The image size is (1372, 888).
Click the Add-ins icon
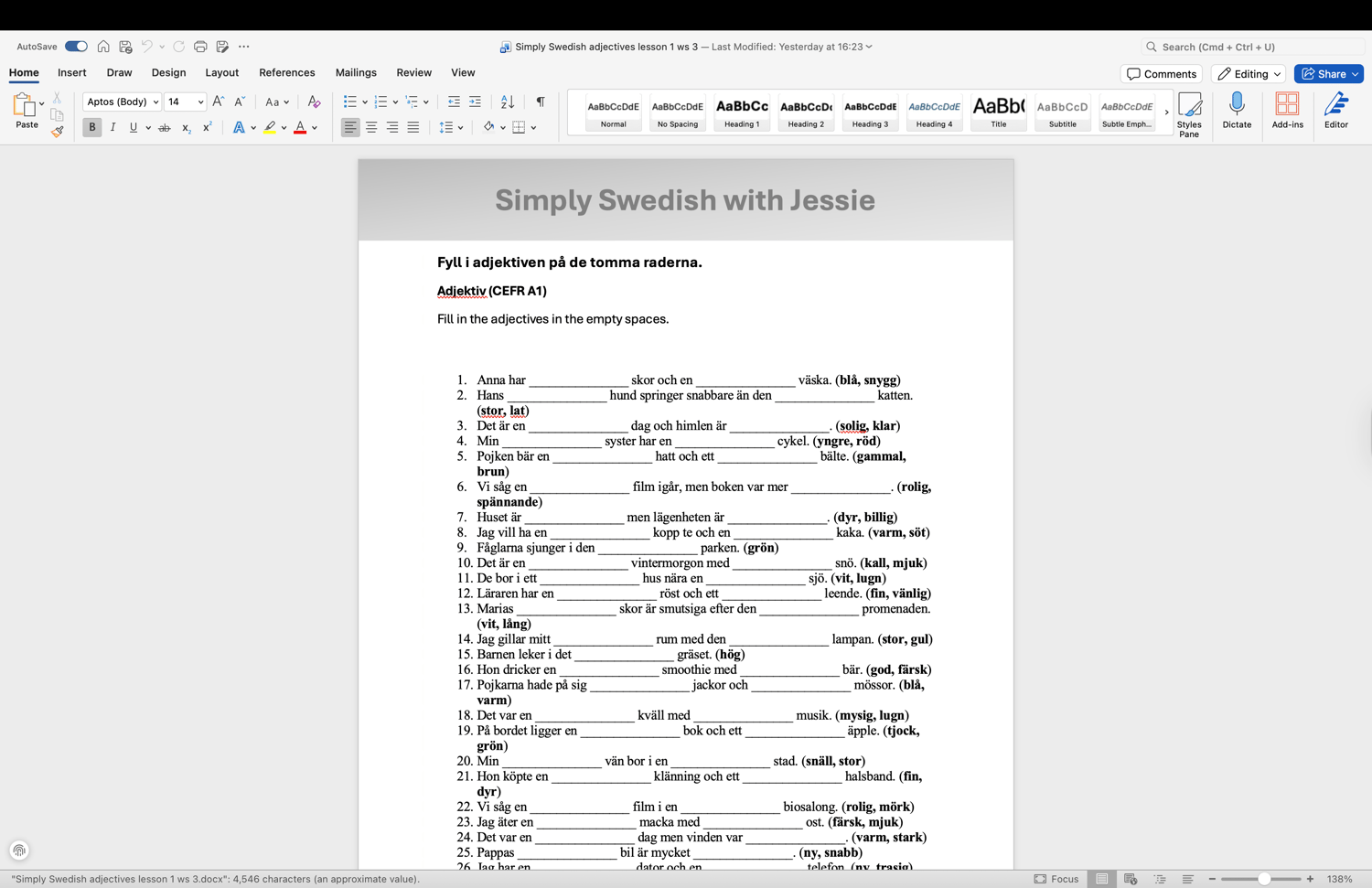tap(1287, 111)
